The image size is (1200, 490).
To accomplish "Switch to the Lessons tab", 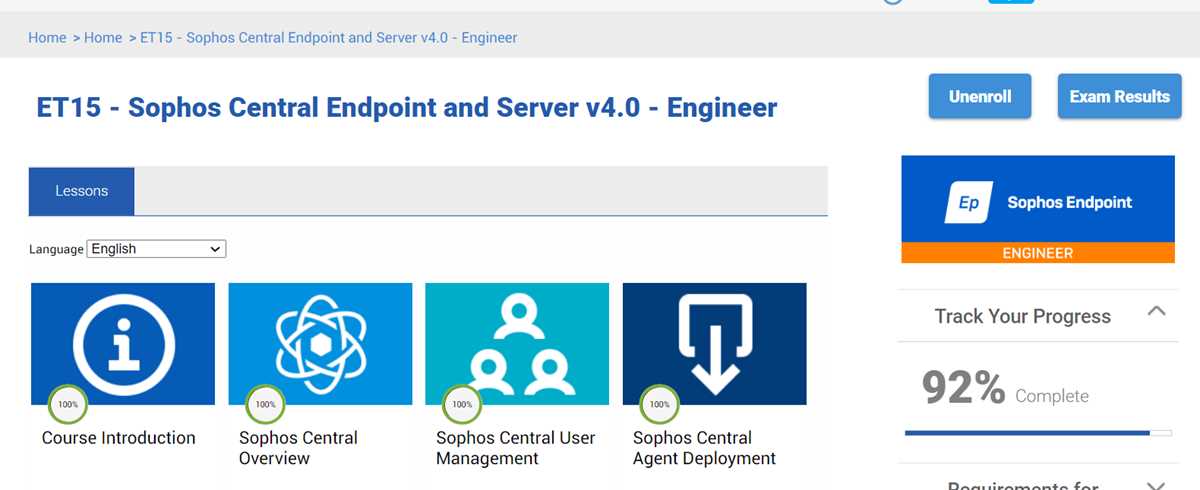I will (x=81, y=191).
